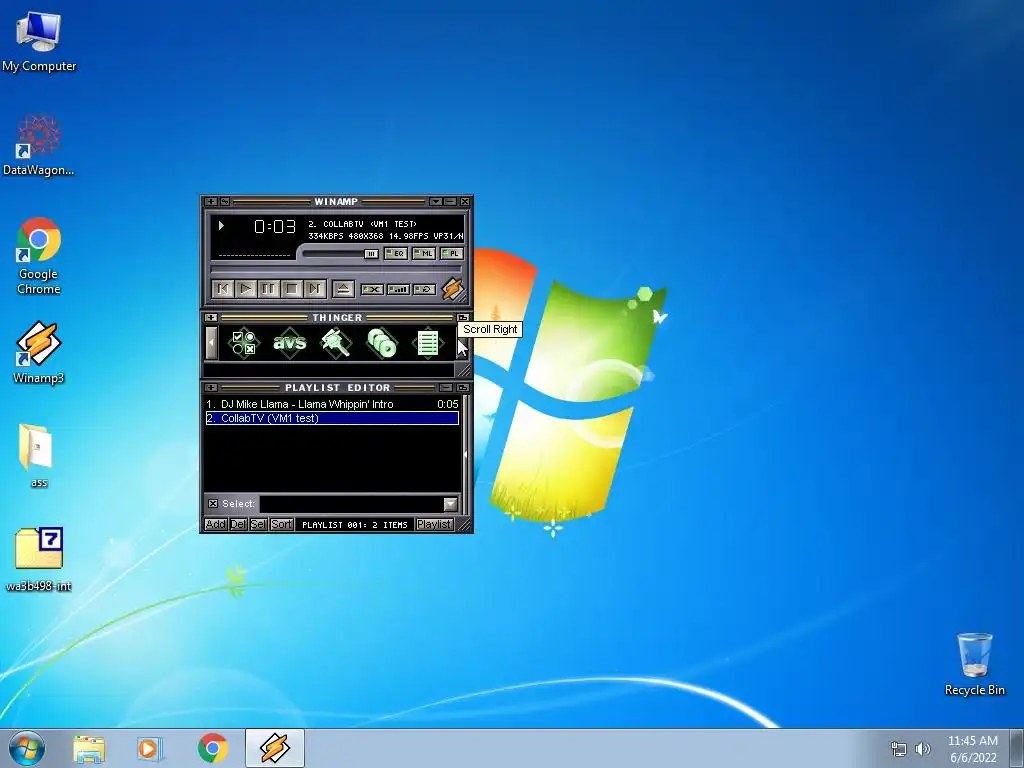Click Scroll Right arrow in Thinger
The width and height of the screenshot is (1024, 768).
pos(460,343)
